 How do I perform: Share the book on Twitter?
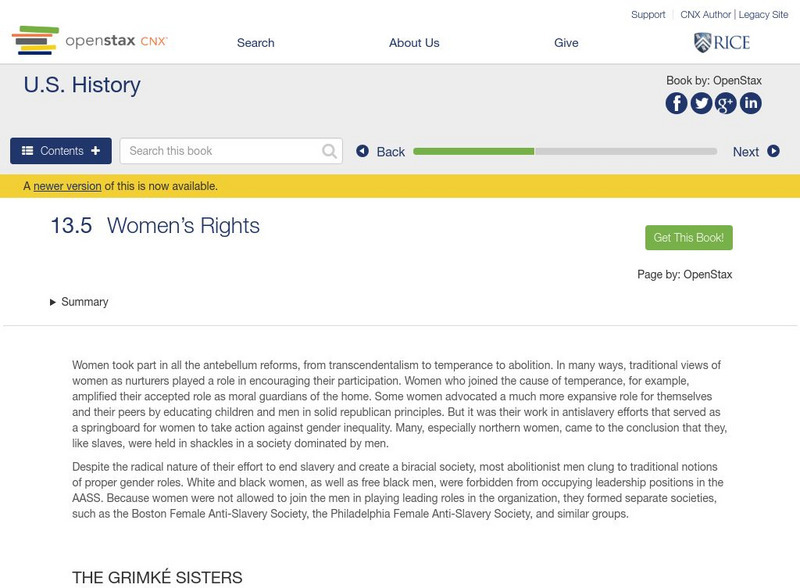701,103
